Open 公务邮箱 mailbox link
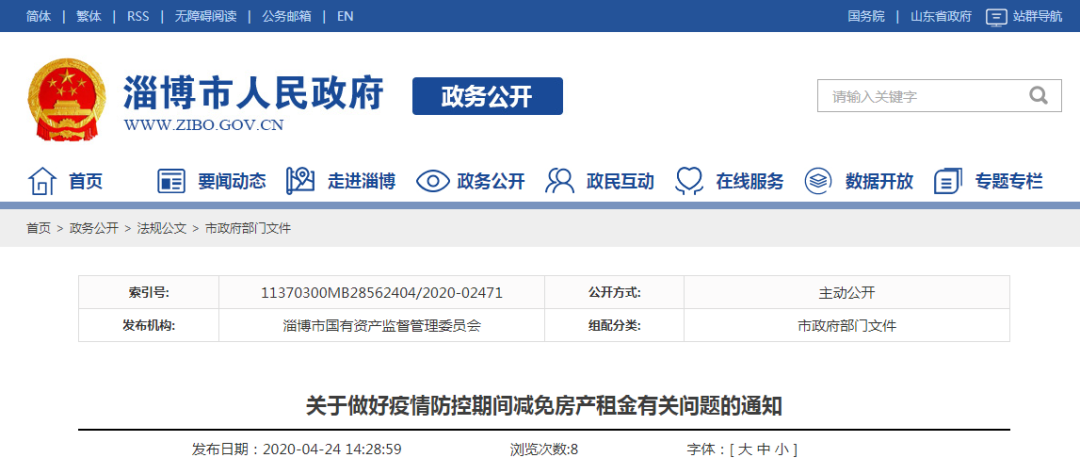1080x474 pixels. pyautogui.click(x=287, y=17)
